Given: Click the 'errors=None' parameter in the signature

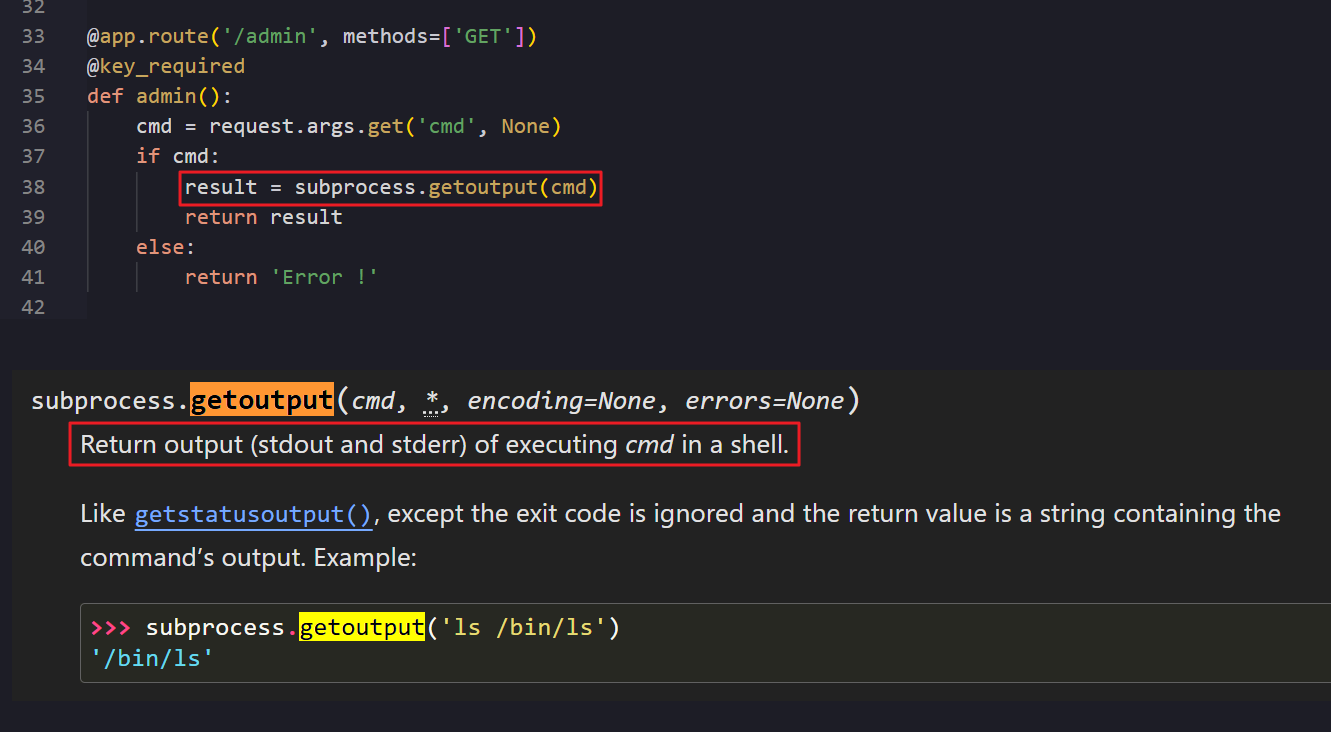Looking at the screenshot, I should 764,401.
